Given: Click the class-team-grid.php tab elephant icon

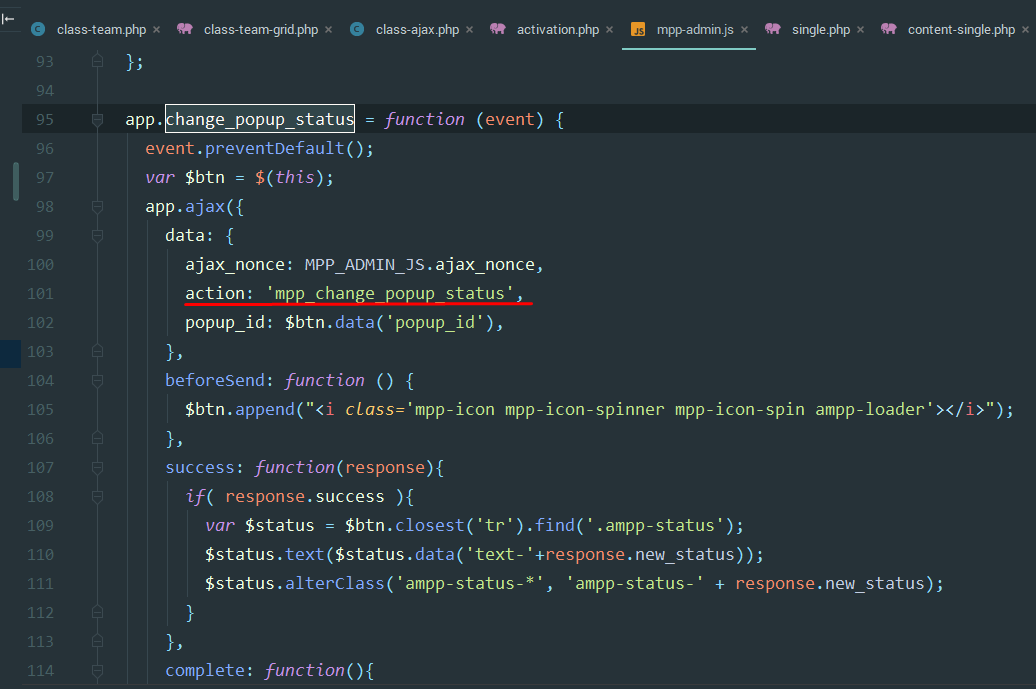Looking at the screenshot, I should point(185,29).
